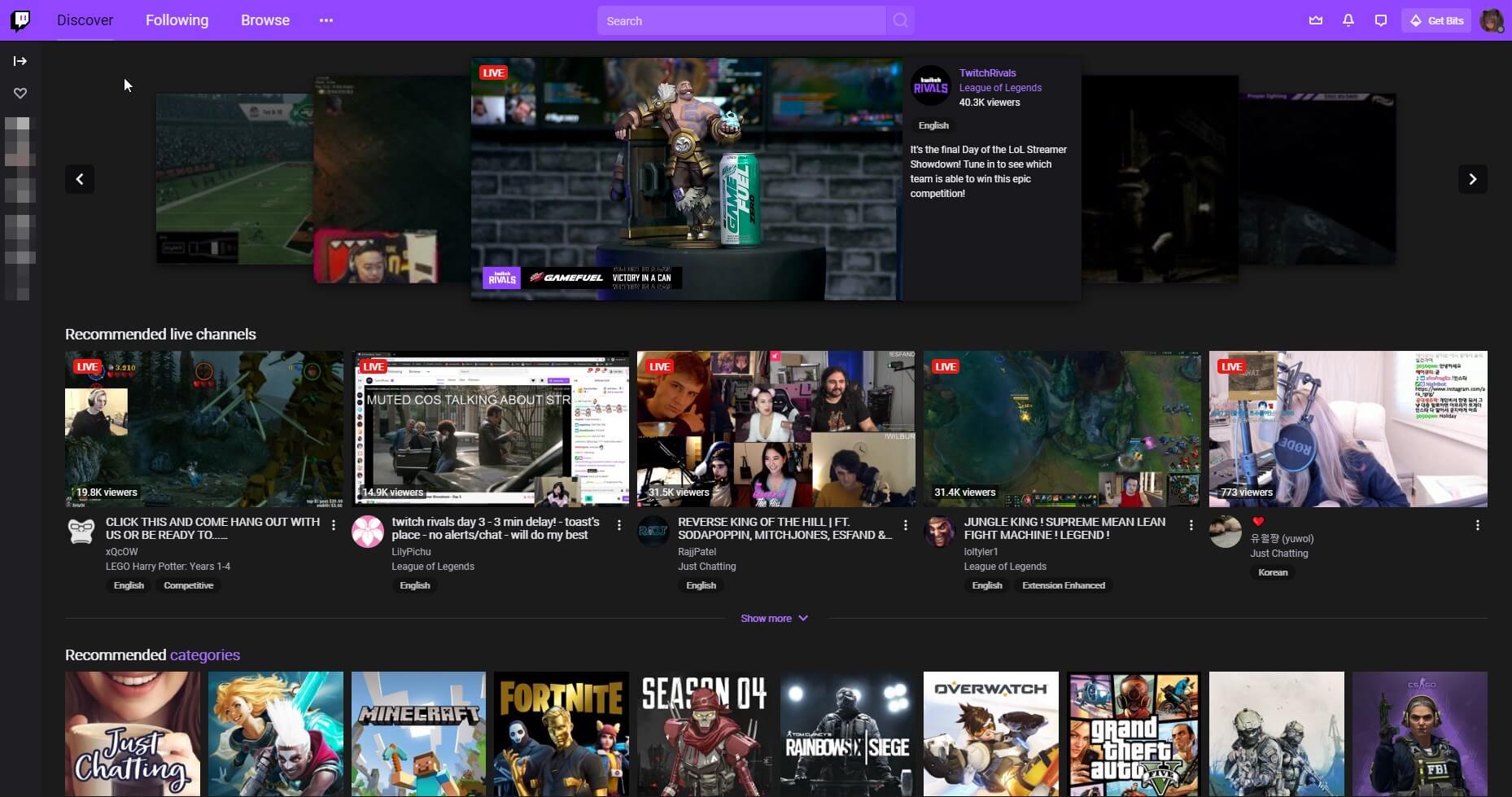This screenshot has height=797, width=1512.
Task: Click the Get Bits button
Action: point(1436,20)
